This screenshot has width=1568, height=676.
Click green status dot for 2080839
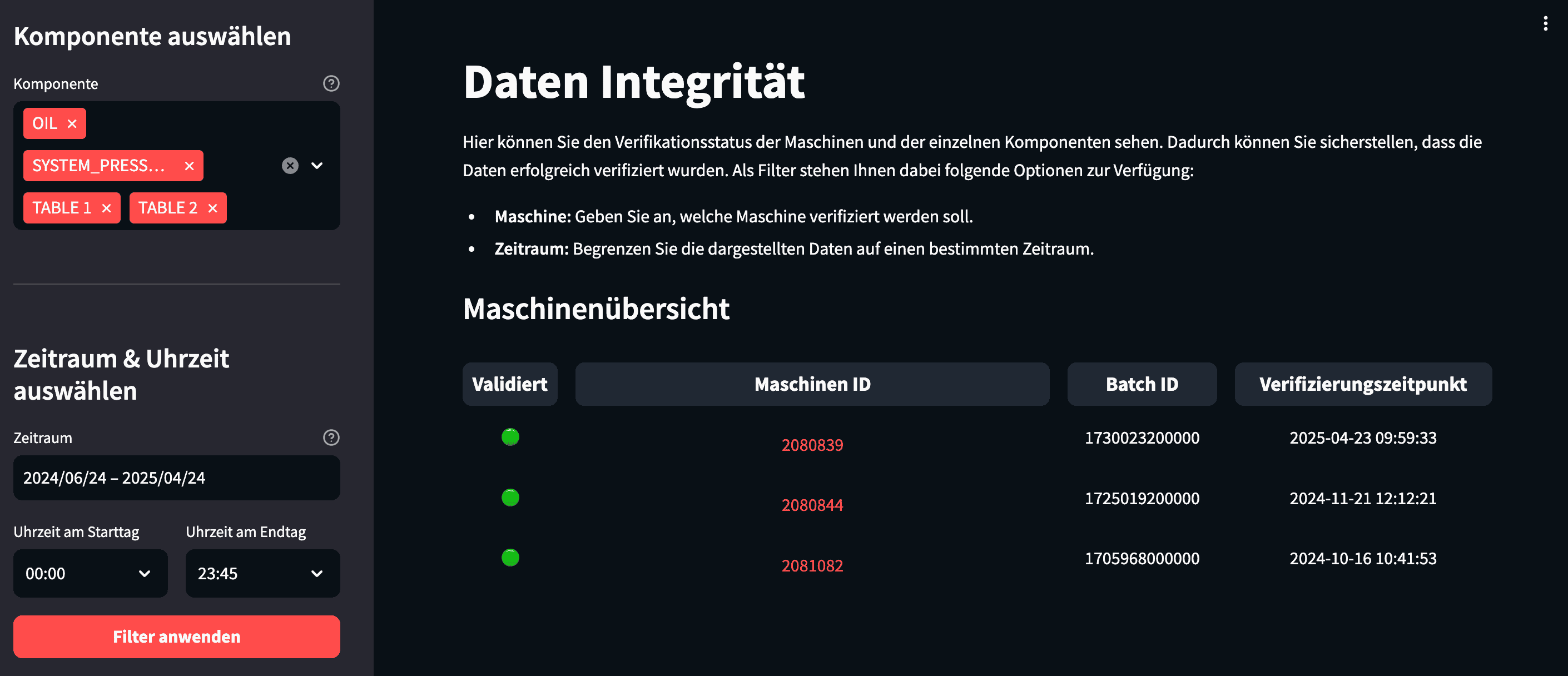[510, 437]
